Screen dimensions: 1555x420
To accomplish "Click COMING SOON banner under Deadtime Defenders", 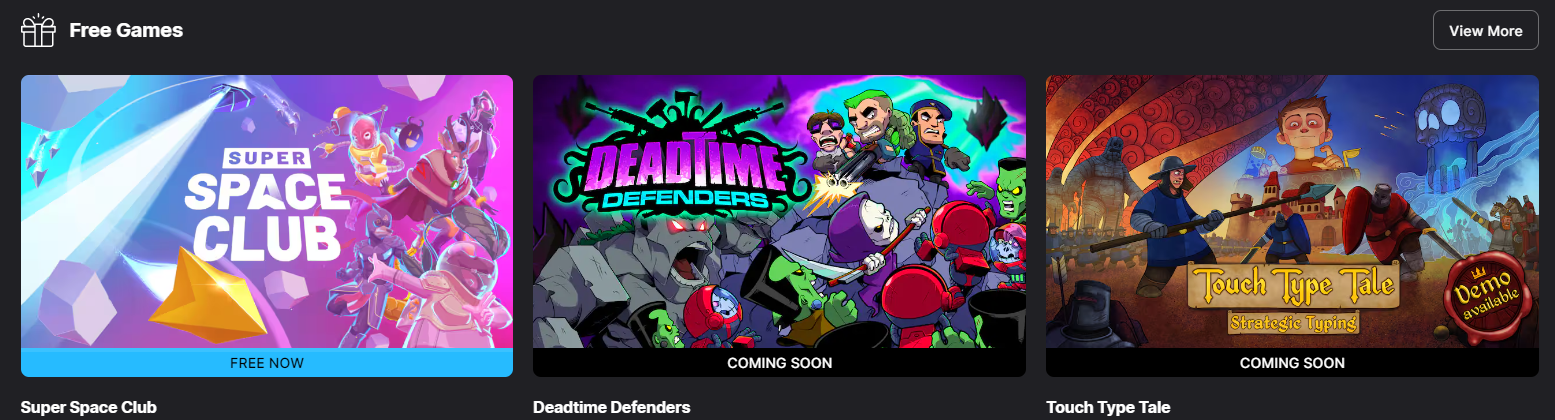I will [779, 363].
